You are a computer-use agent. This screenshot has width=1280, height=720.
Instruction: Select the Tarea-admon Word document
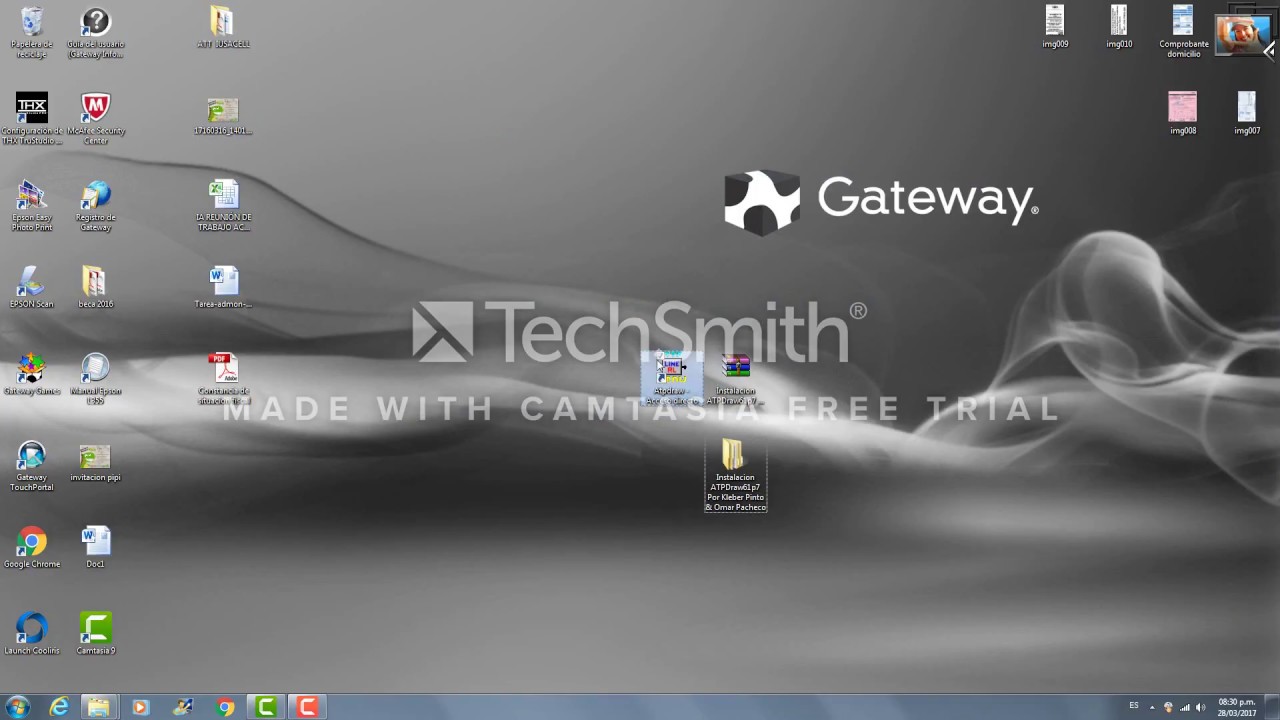pos(223,287)
